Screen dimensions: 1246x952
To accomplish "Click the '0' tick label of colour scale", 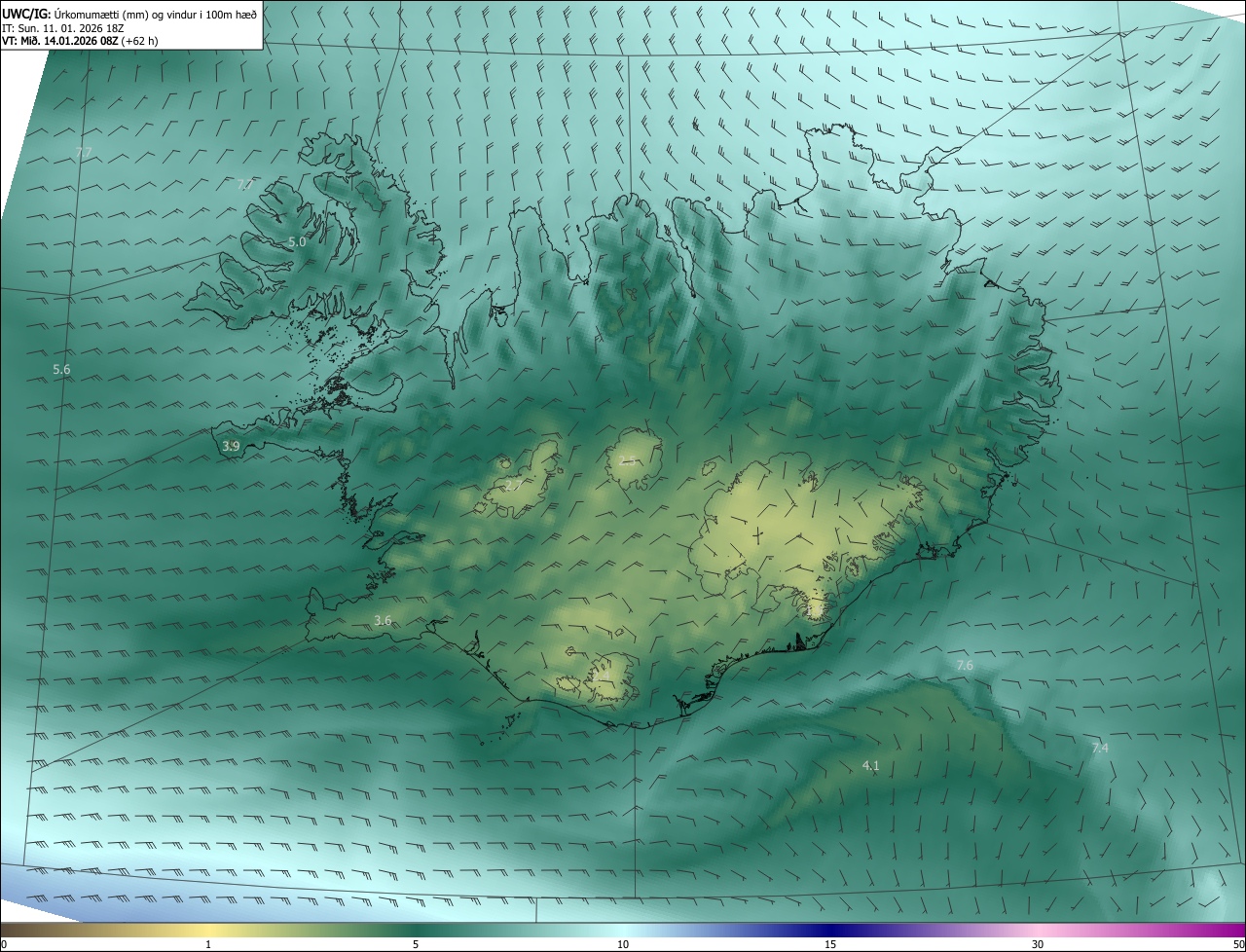I will [x=4, y=944].
